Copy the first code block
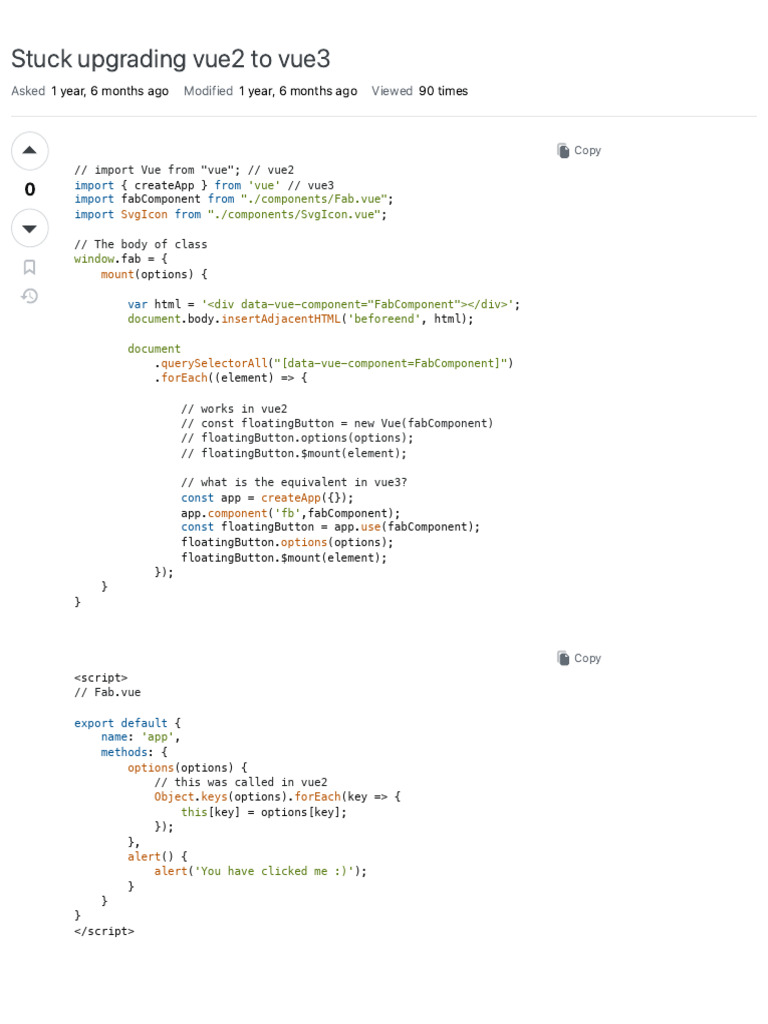This screenshot has height=1024, width=768. [x=579, y=150]
